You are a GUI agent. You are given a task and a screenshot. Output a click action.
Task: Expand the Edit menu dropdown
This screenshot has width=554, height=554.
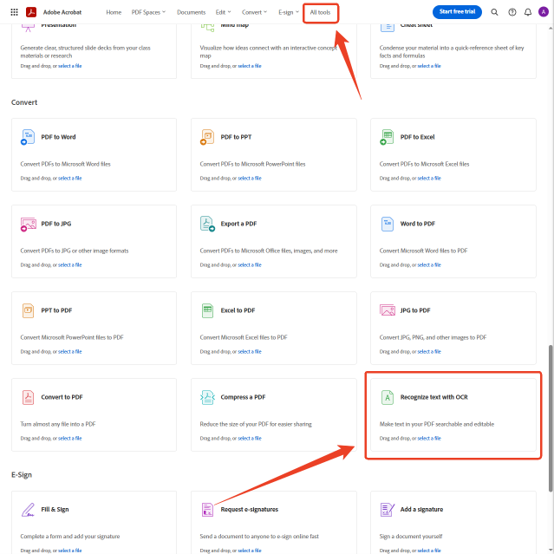point(223,12)
